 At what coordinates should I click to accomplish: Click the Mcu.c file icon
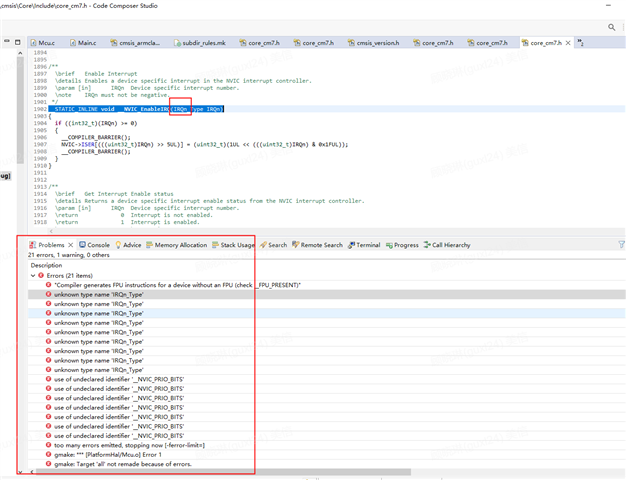[x=34, y=43]
